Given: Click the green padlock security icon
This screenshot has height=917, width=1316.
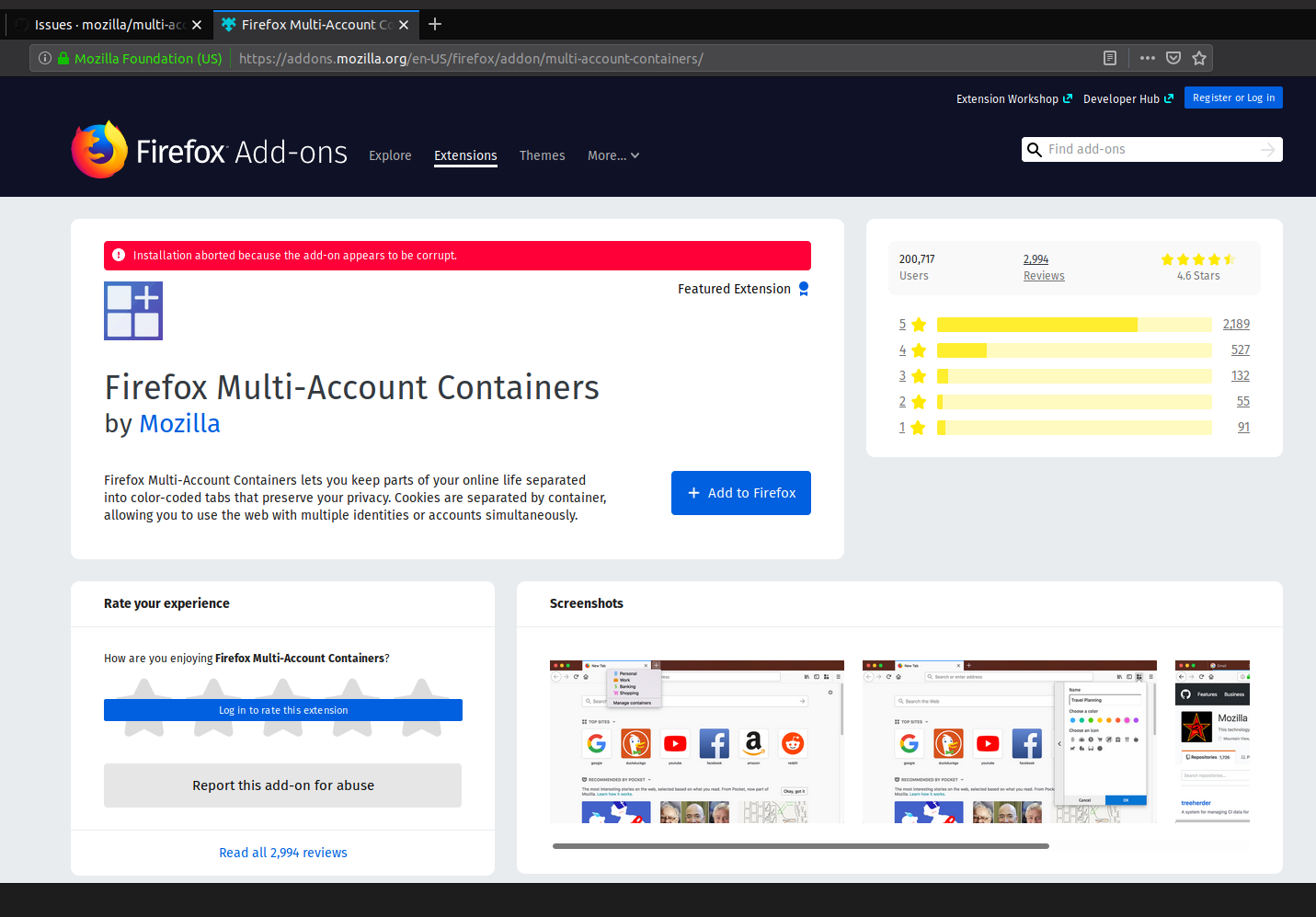Looking at the screenshot, I should coord(62,57).
